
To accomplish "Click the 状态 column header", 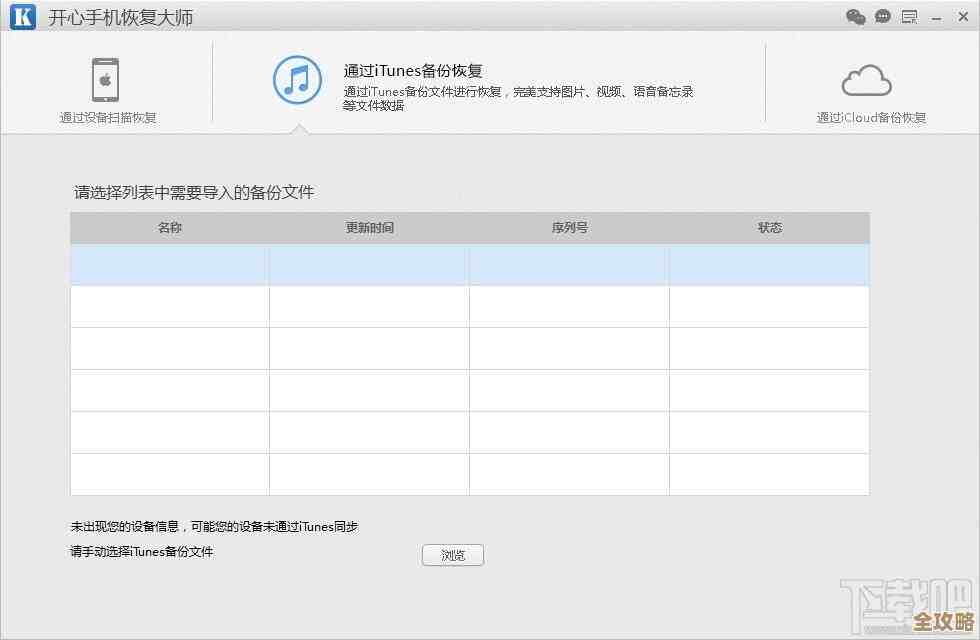I will pyautogui.click(x=769, y=228).
